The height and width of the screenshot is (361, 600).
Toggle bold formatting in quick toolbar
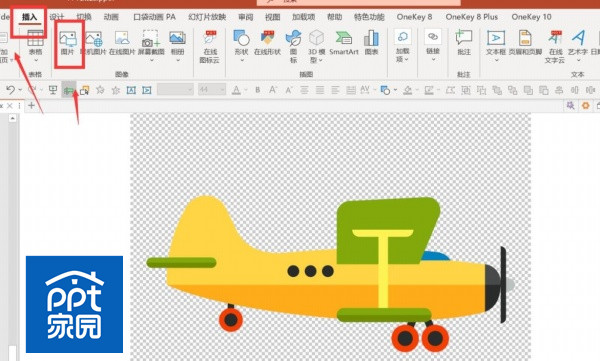click(258, 90)
